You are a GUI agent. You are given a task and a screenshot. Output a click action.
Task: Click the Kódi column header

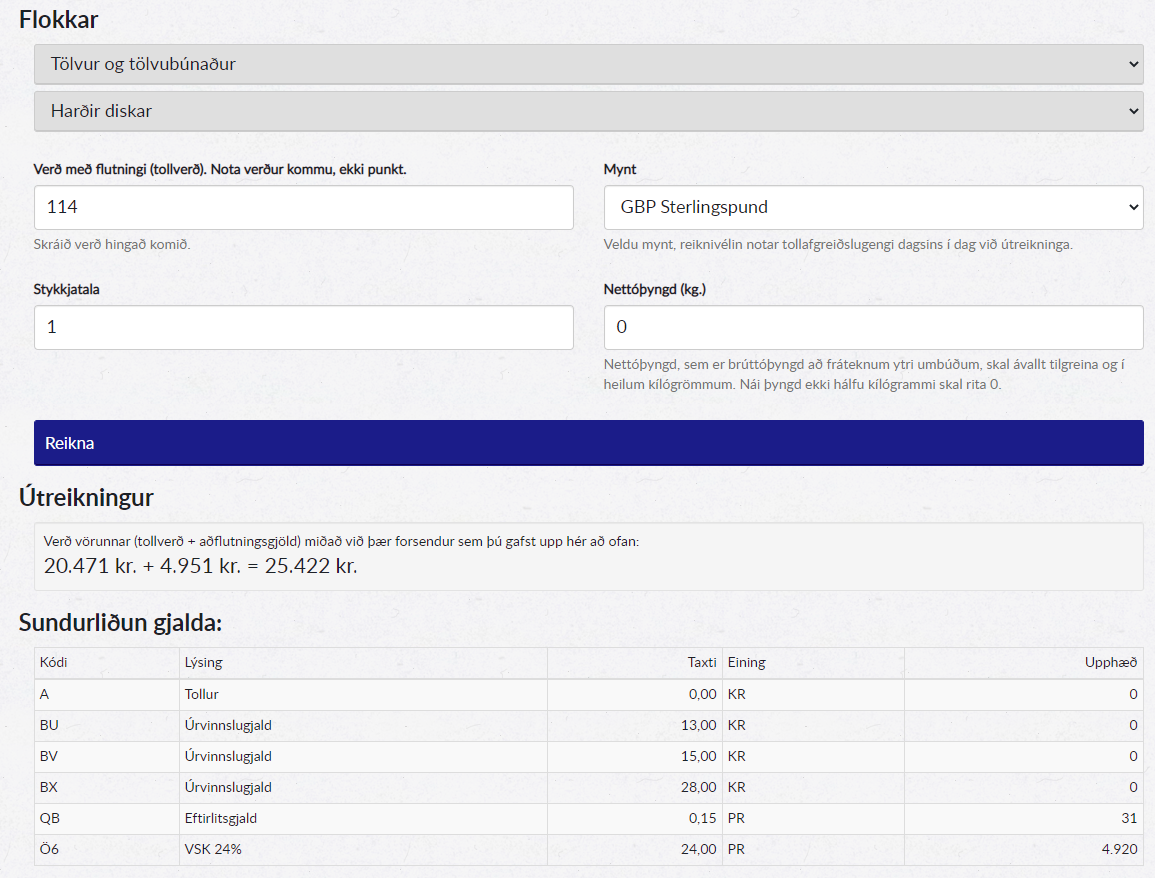(x=54, y=662)
